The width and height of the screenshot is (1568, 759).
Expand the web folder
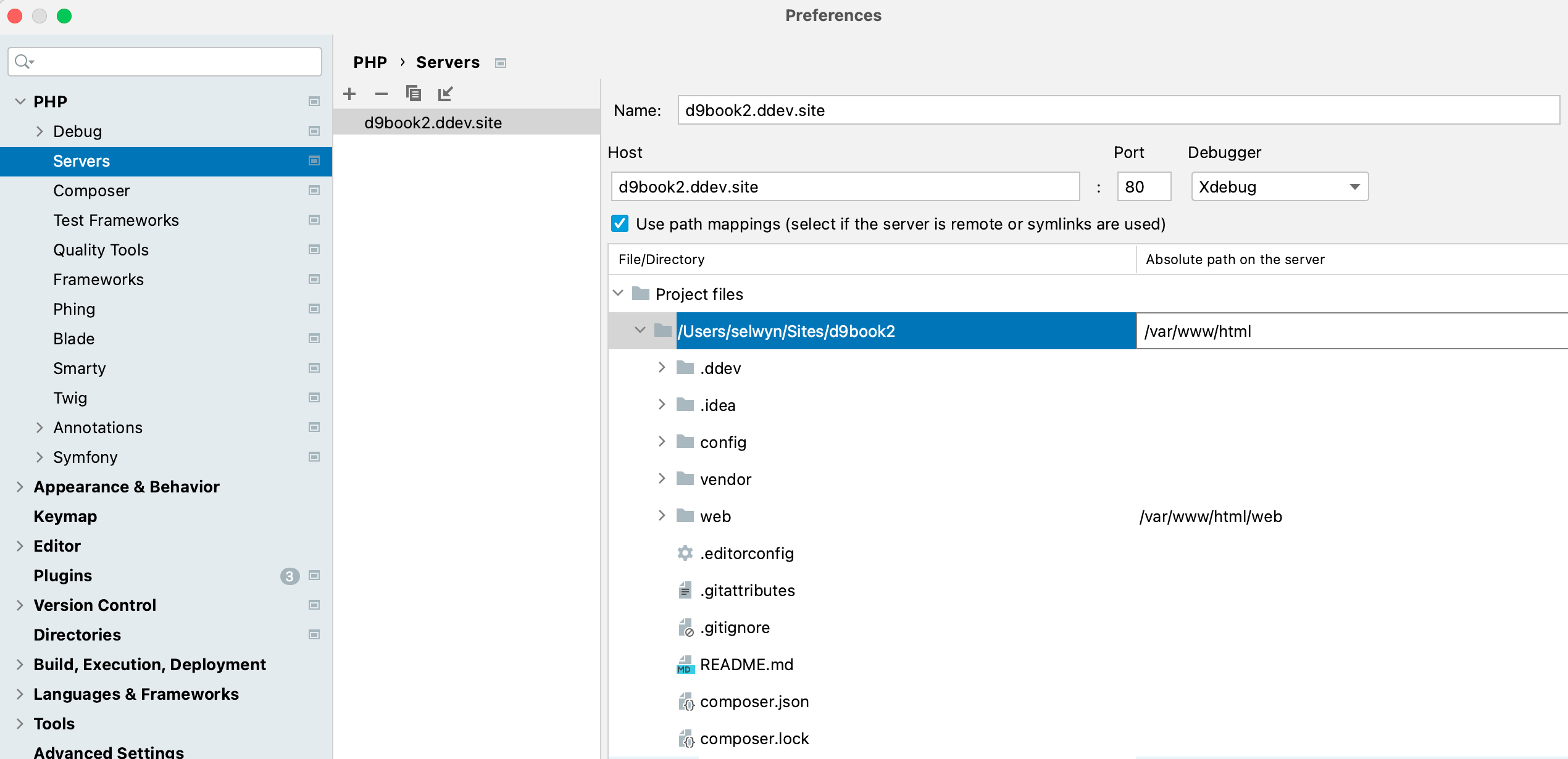click(662, 516)
